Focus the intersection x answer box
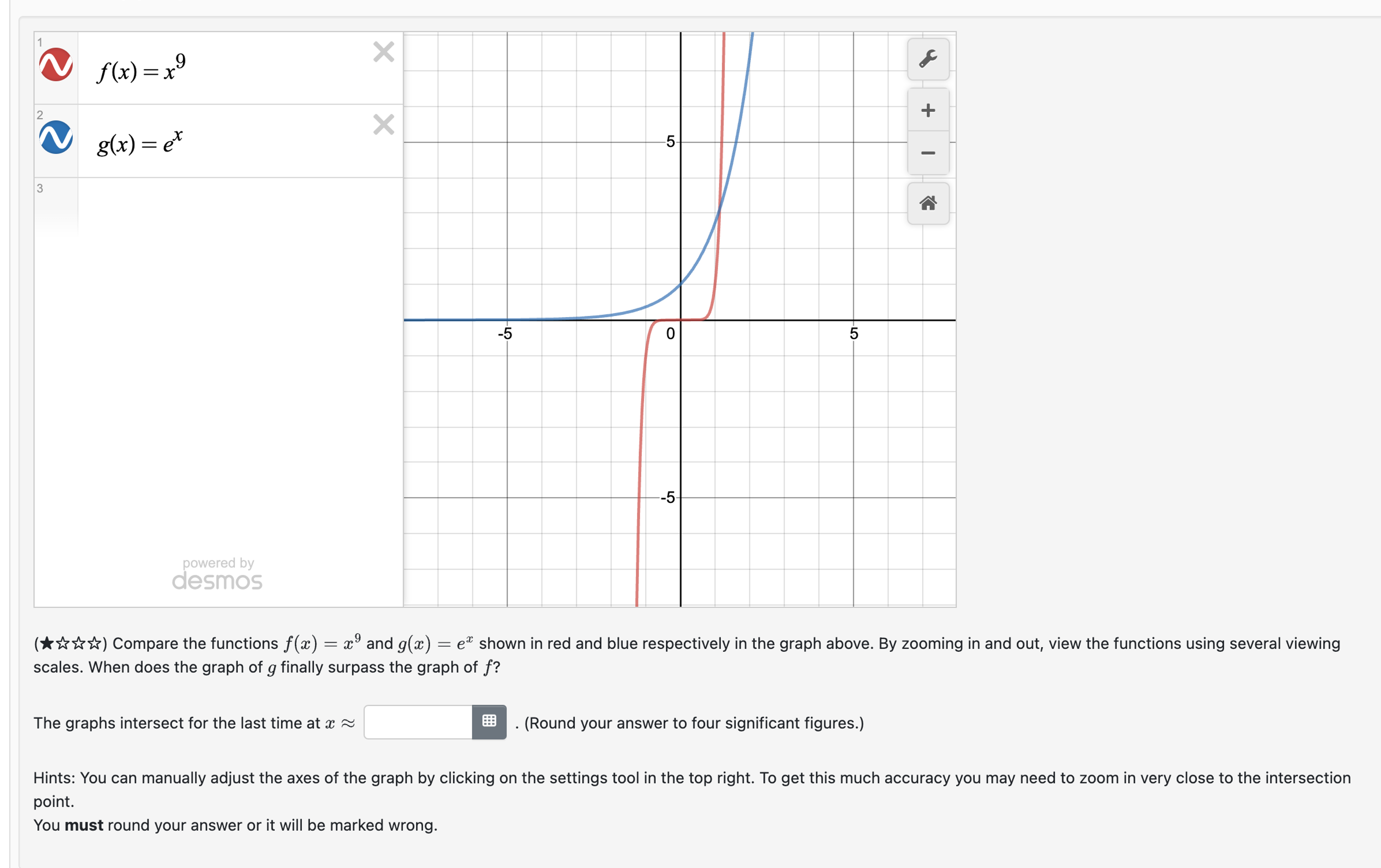The image size is (1381, 868). pyautogui.click(x=418, y=722)
